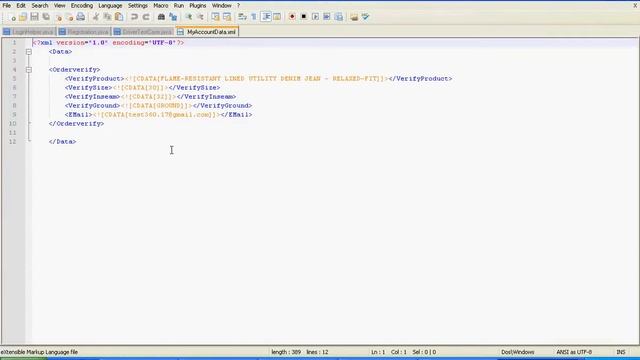This screenshot has height=360, width=640.
Task: Click the spell-check plugin icon at toolbar end
Action: pyautogui.click(x=366, y=17)
